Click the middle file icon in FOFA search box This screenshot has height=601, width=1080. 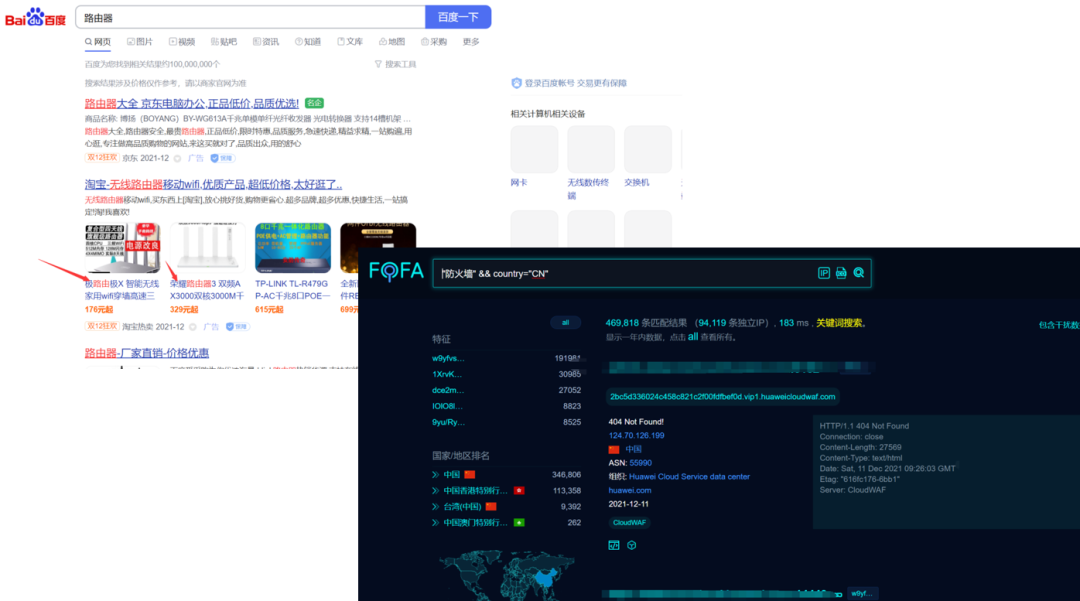tap(841, 273)
